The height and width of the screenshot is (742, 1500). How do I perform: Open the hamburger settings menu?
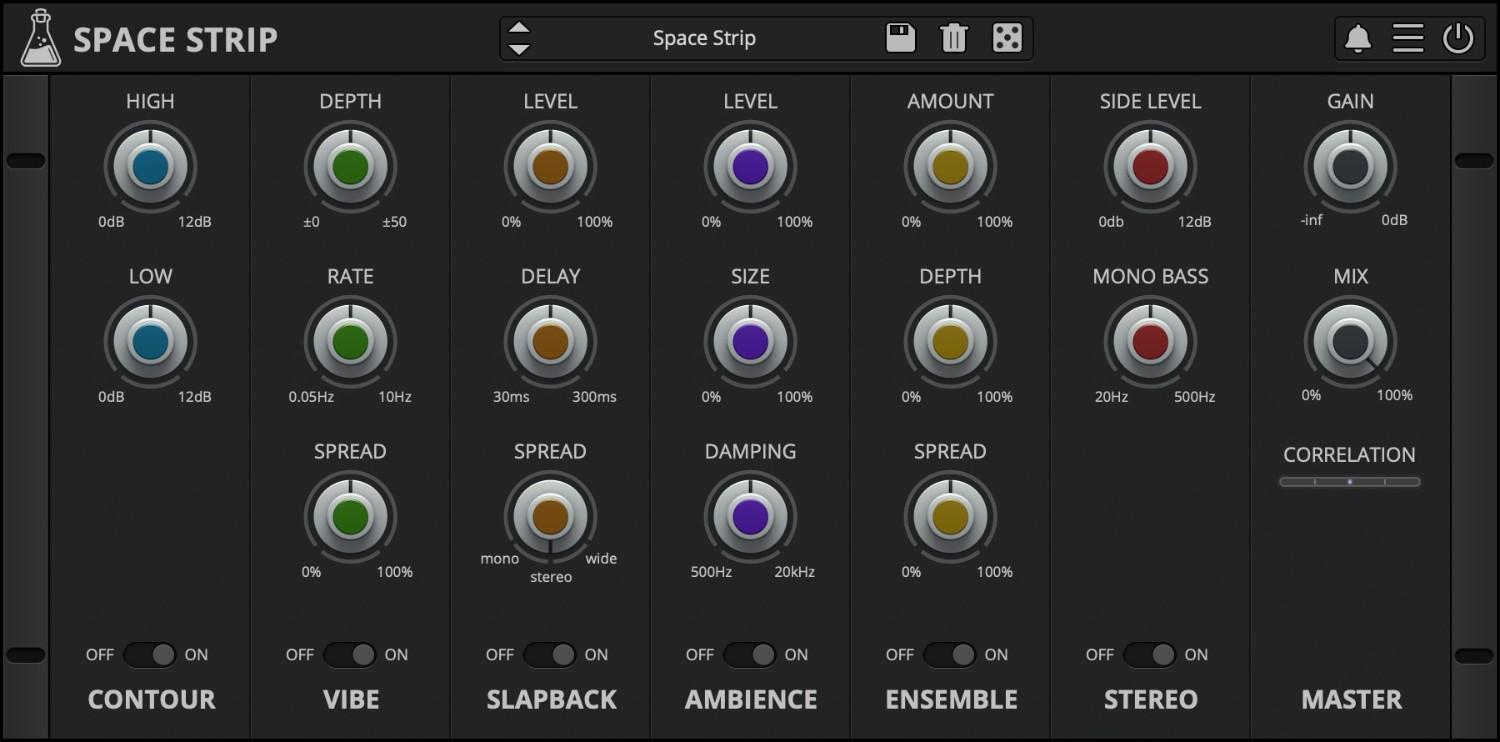click(x=1408, y=37)
